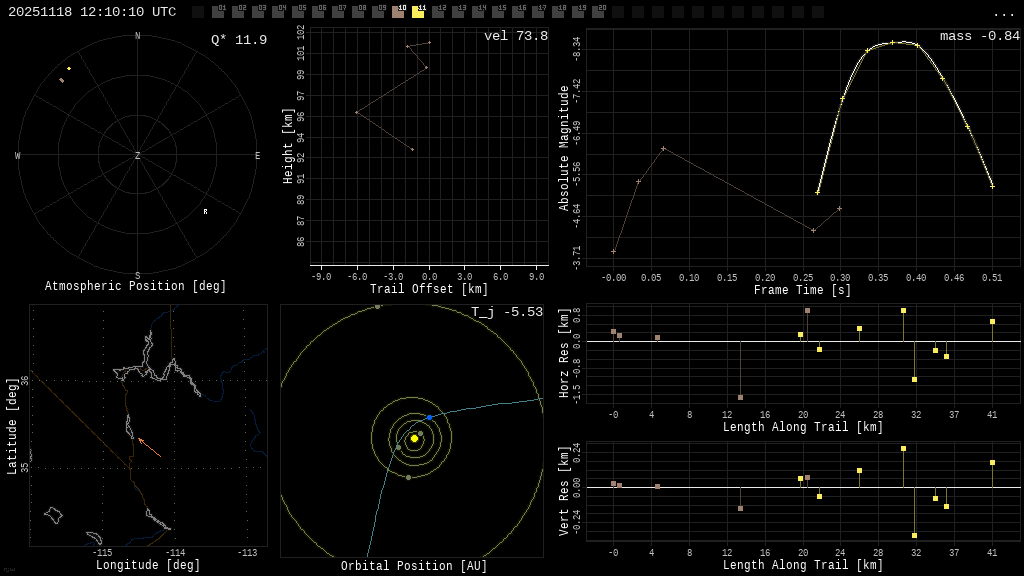
Task: Select the highlighted yellow event box 11
Action: [x=418, y=12]
